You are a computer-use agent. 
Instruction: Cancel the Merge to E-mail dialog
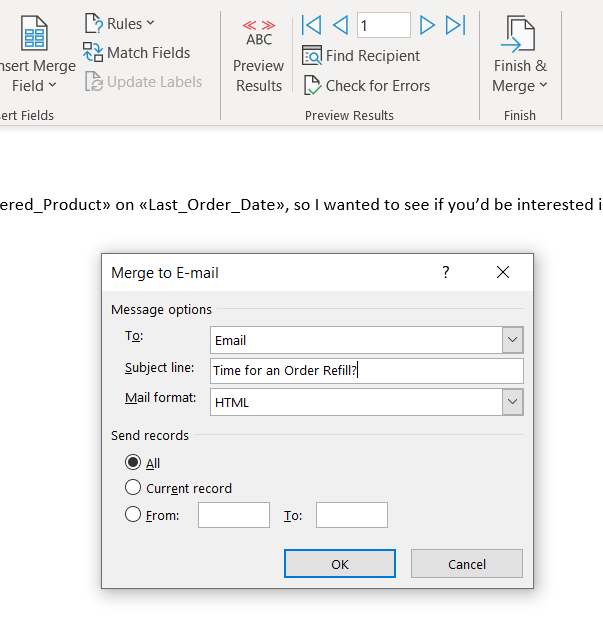pos(466,564)
